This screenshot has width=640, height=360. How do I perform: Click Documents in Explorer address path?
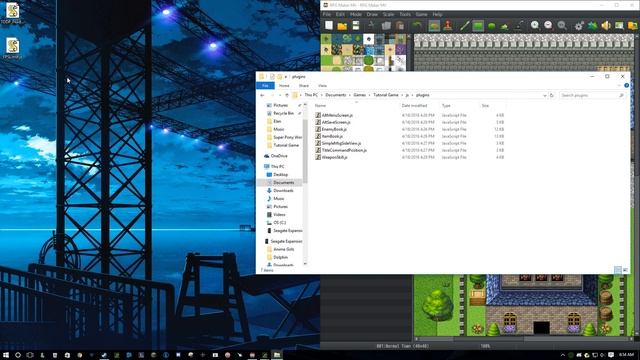click(336, 95)
